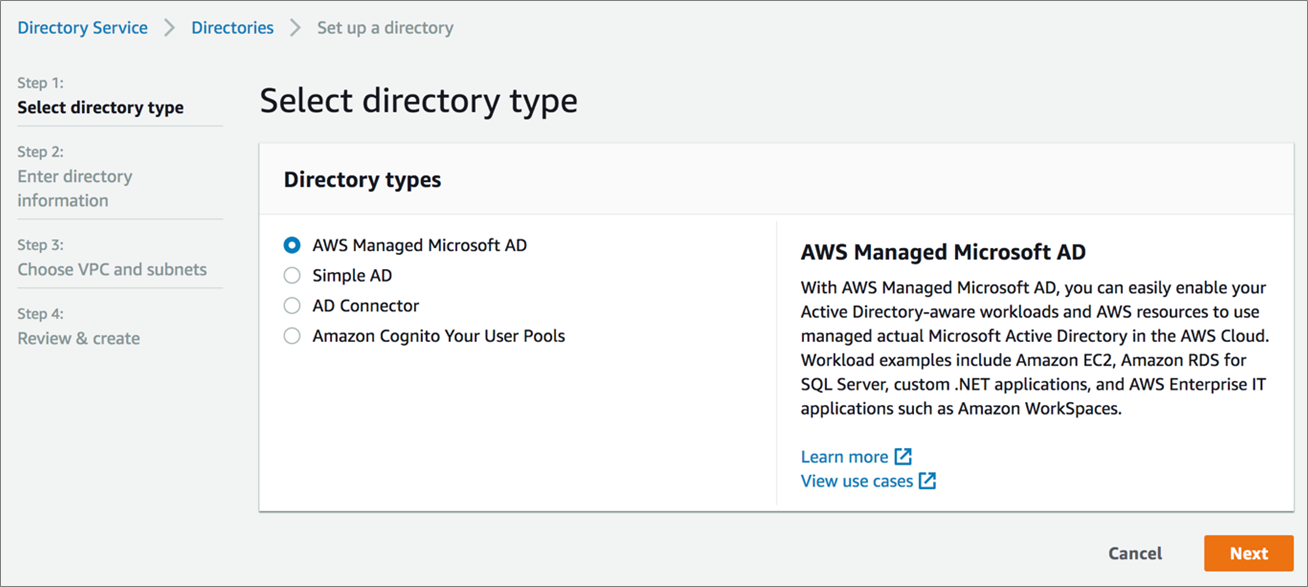The width and height of the screenshot is (1308, 587).
Task: Navigate to the Directories breadcrumb
Action: tap(232, 28)
